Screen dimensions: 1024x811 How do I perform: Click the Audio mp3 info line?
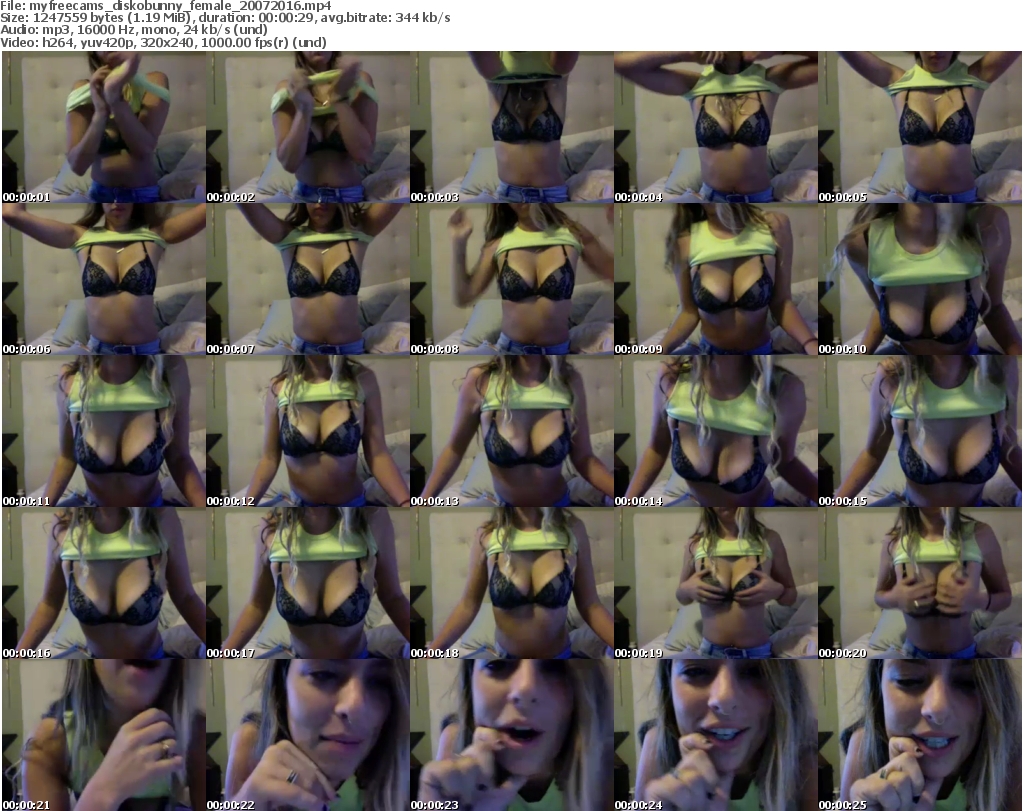tap(134, 30)
